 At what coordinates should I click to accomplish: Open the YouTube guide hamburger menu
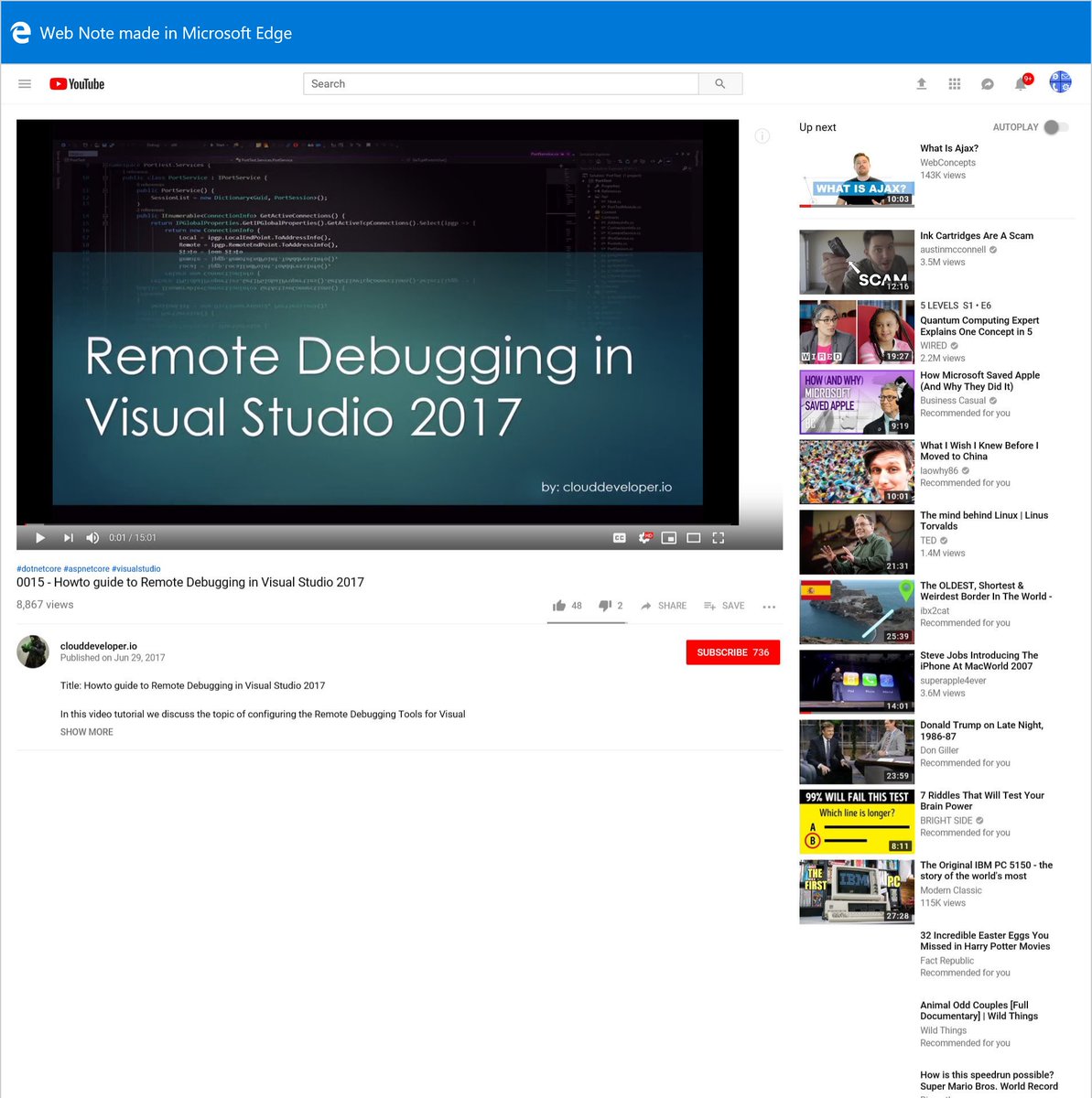25,84
